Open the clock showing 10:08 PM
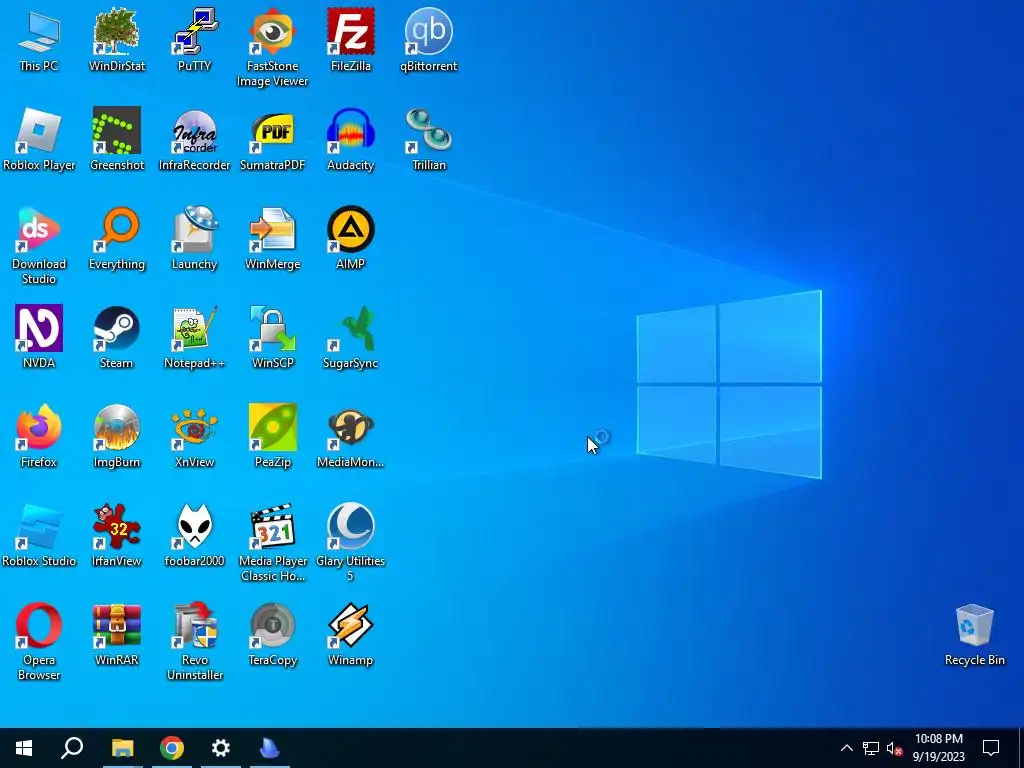Screen dimensions: 1024x768 (938, 748)
